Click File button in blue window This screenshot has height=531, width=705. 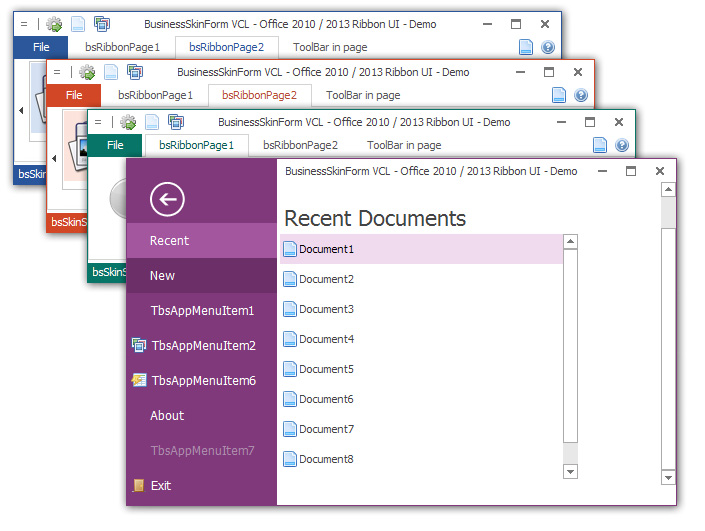[x=41, y=47]
